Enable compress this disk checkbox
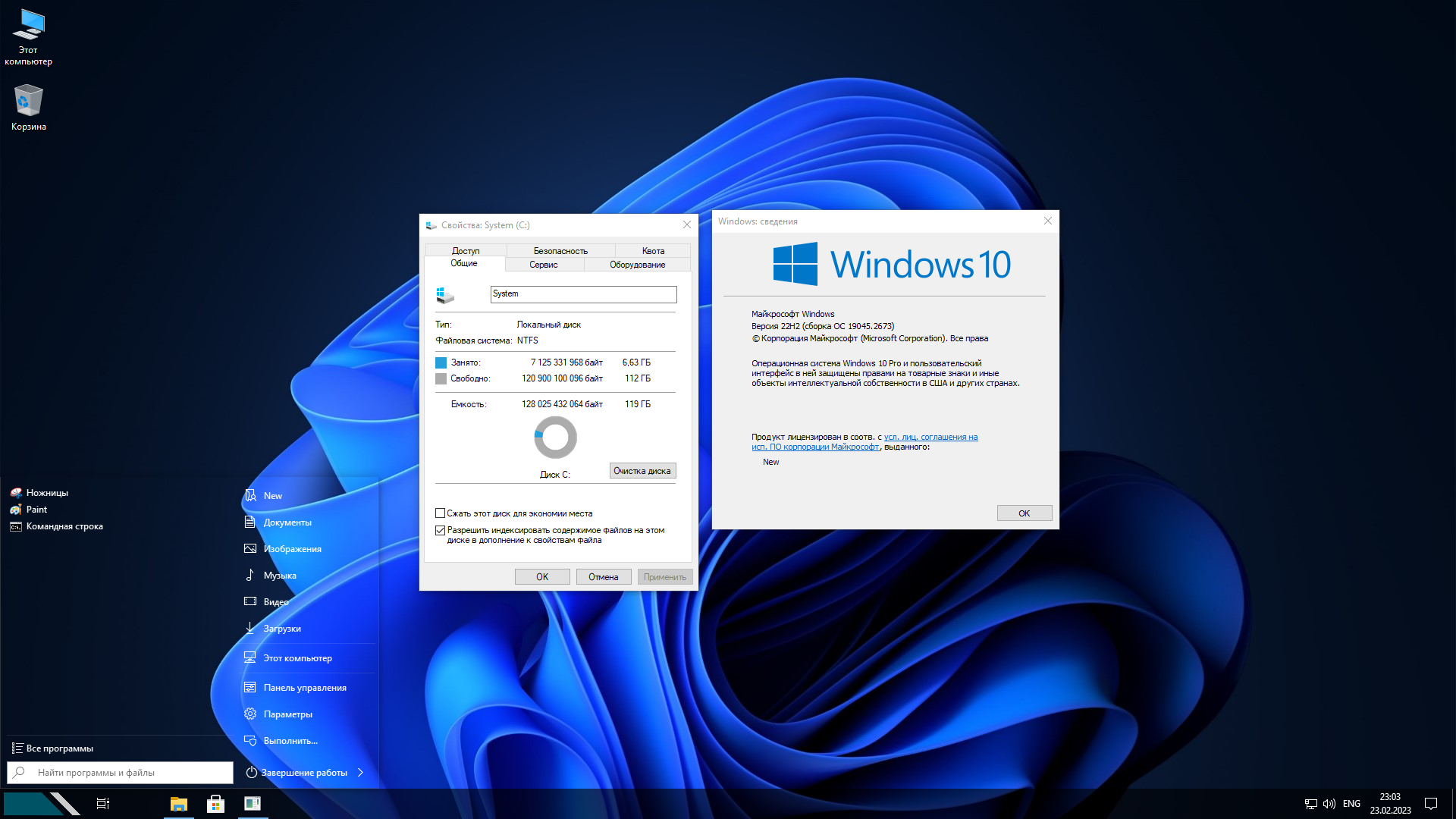Image resolution: width=1456 pixels, height=819 pixels. pos(440,513)
